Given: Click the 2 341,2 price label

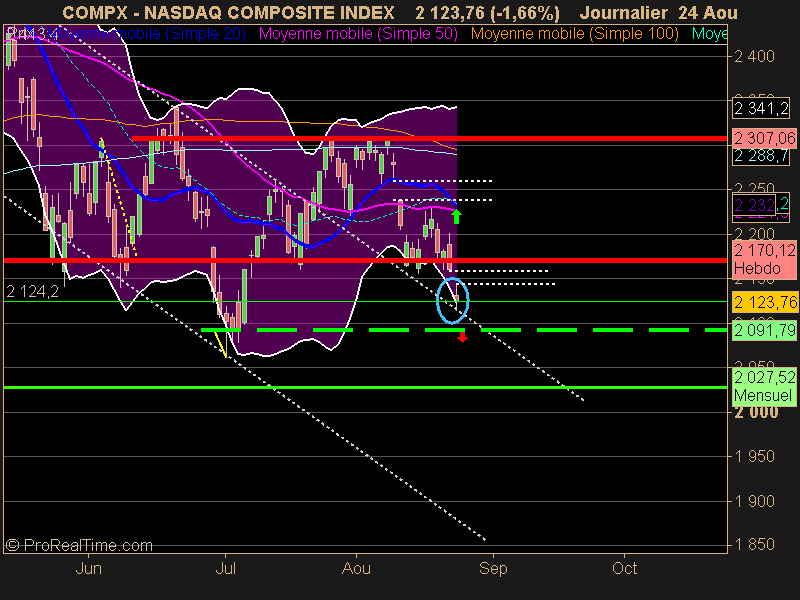Looking at the screenshot, I should 761,108.
